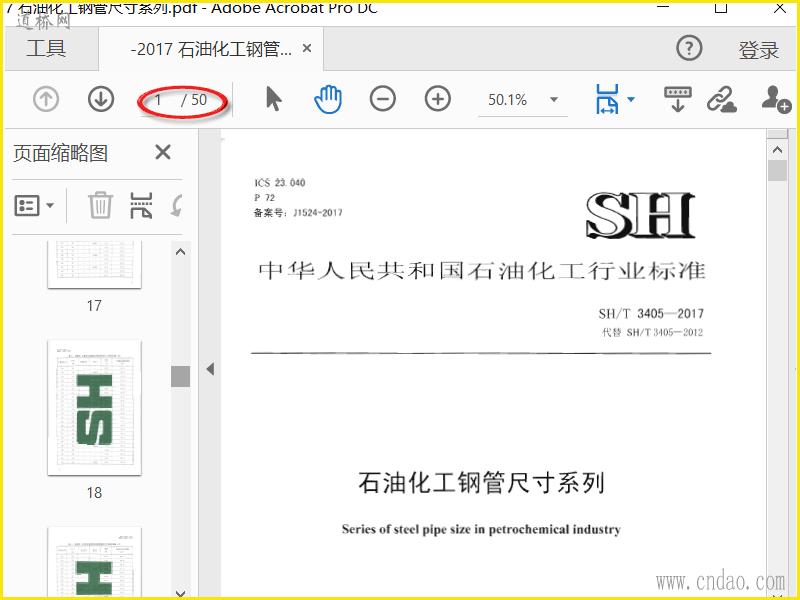This screenshot has height=600, width=800.
Task: Select the arrow selection tool
Action: tap(274, 98)
